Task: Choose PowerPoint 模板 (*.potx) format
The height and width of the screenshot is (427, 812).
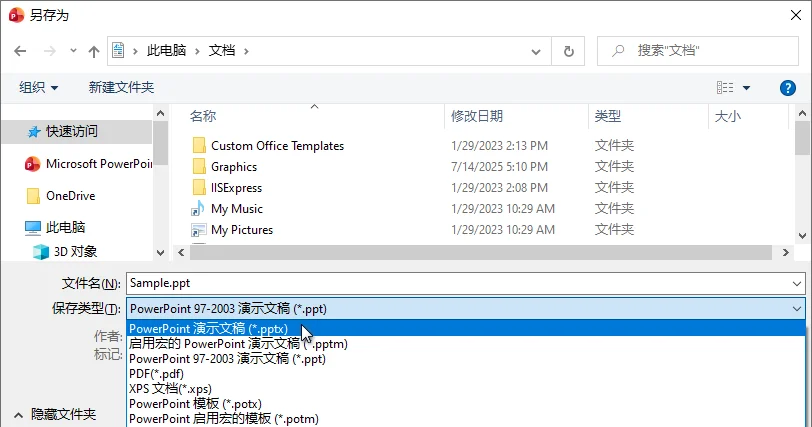Action: tap(466, 404)
